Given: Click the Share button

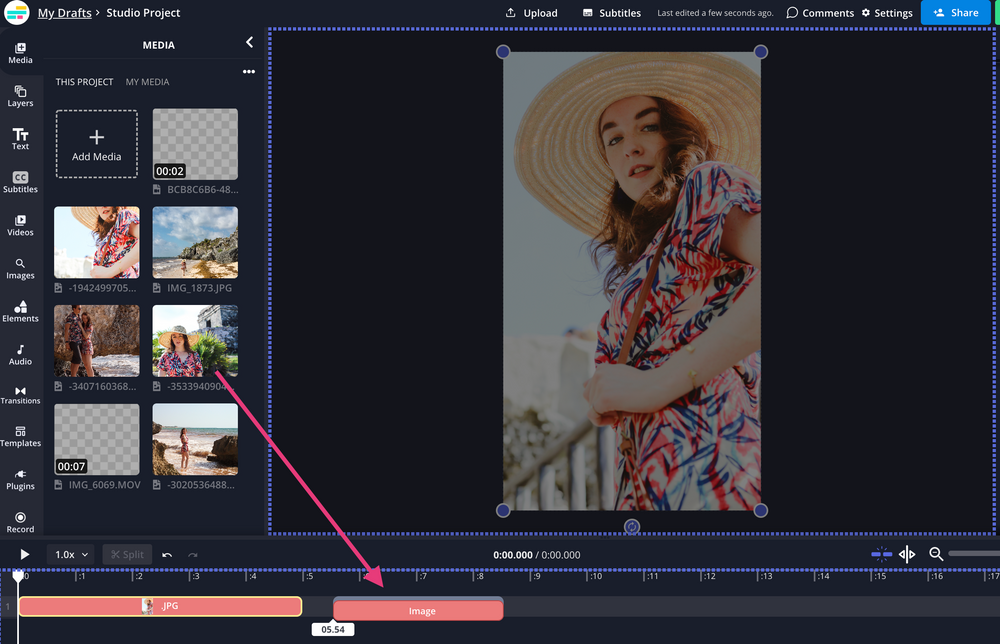Looking at the screenshot, I should pos(956,12).
